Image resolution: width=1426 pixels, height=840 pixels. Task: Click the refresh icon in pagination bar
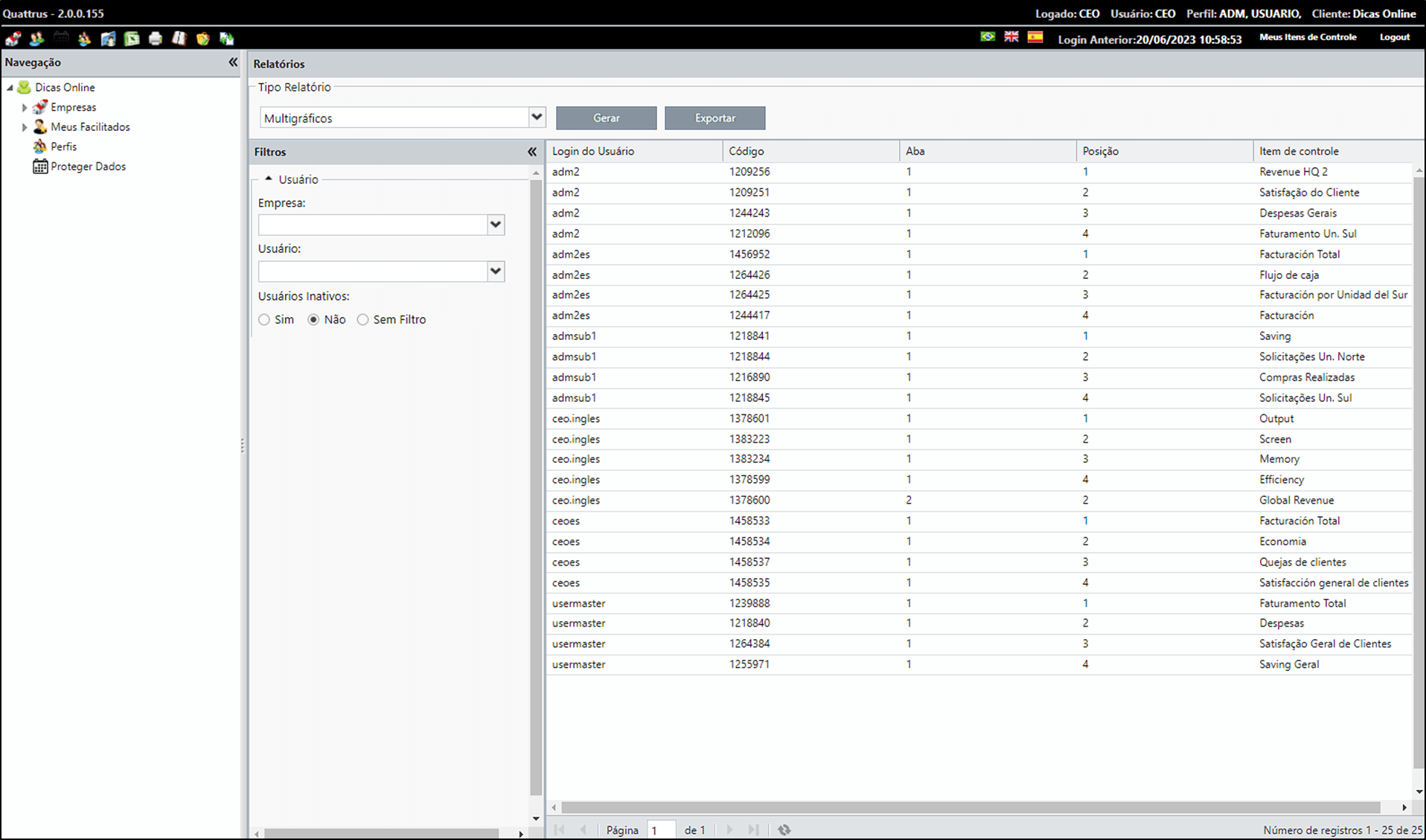click(x=784, y=830)
